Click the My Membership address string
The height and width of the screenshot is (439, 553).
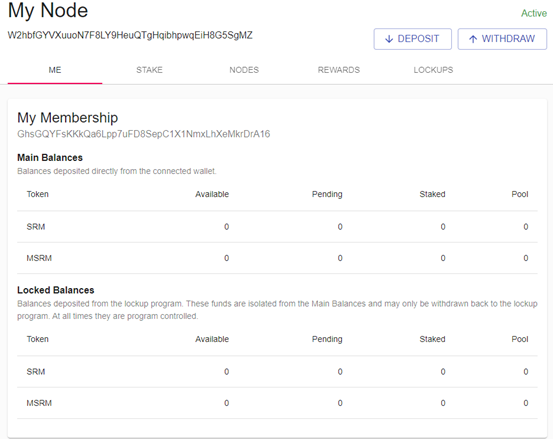144,134
